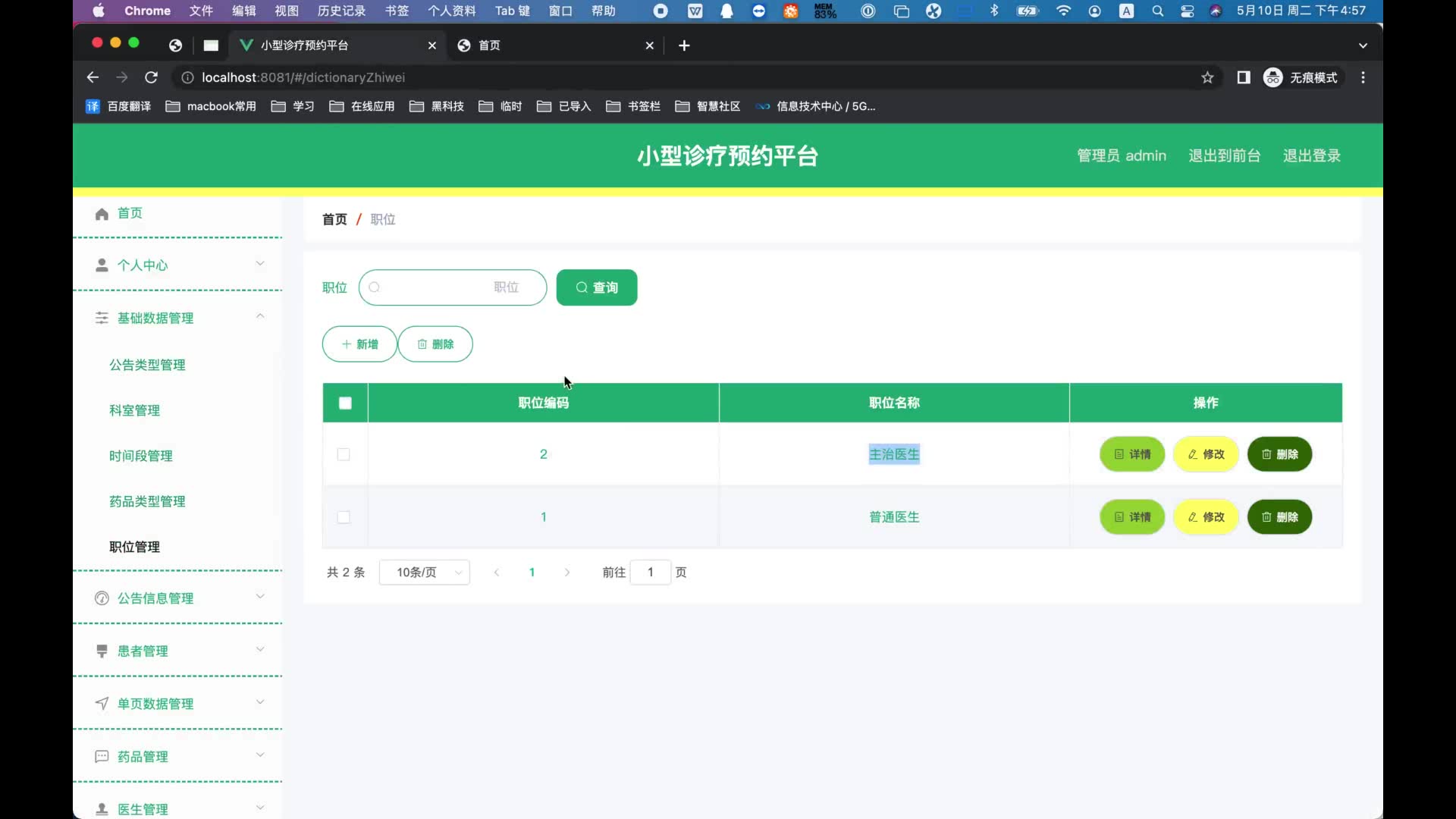The height and width of the screenshot is (819, 1456).
Task: Click the 查询 search button
Action: click(597, 287)
